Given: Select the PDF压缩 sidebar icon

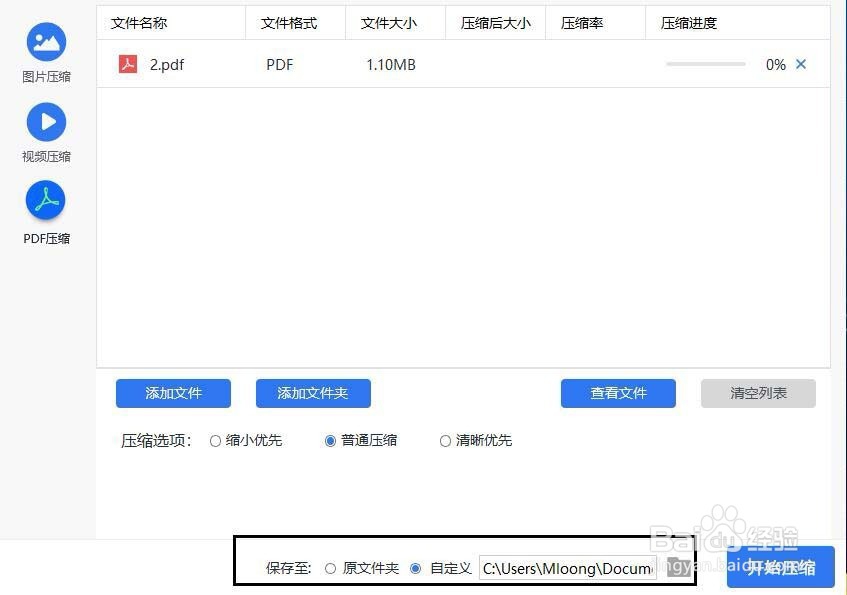Looking at the screenshot, I should click(46, 200).
